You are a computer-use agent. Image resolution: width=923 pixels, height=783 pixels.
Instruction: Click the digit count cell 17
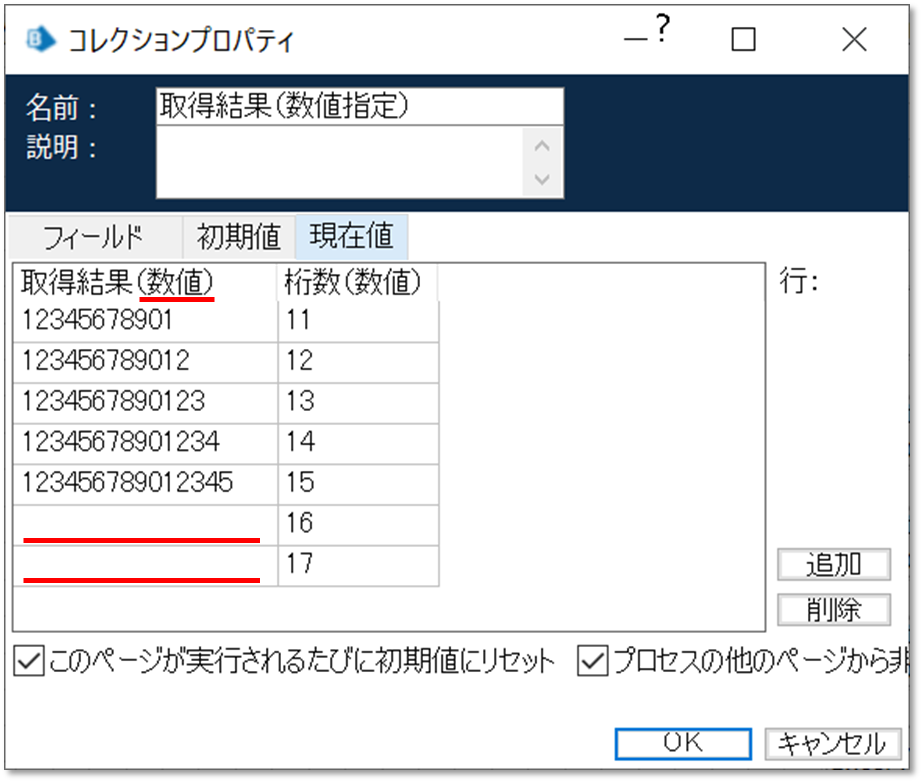(358, 565)
